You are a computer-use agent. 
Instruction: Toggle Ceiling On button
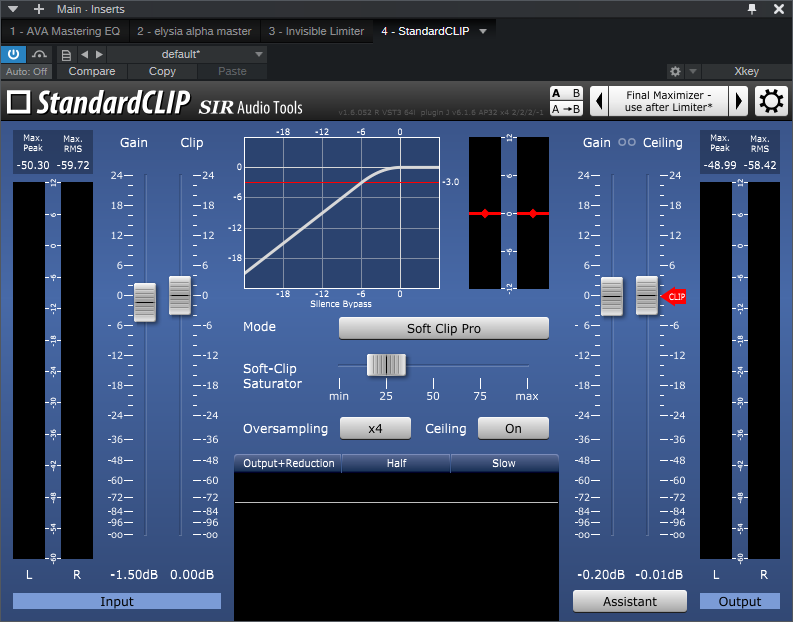[513, 429]
